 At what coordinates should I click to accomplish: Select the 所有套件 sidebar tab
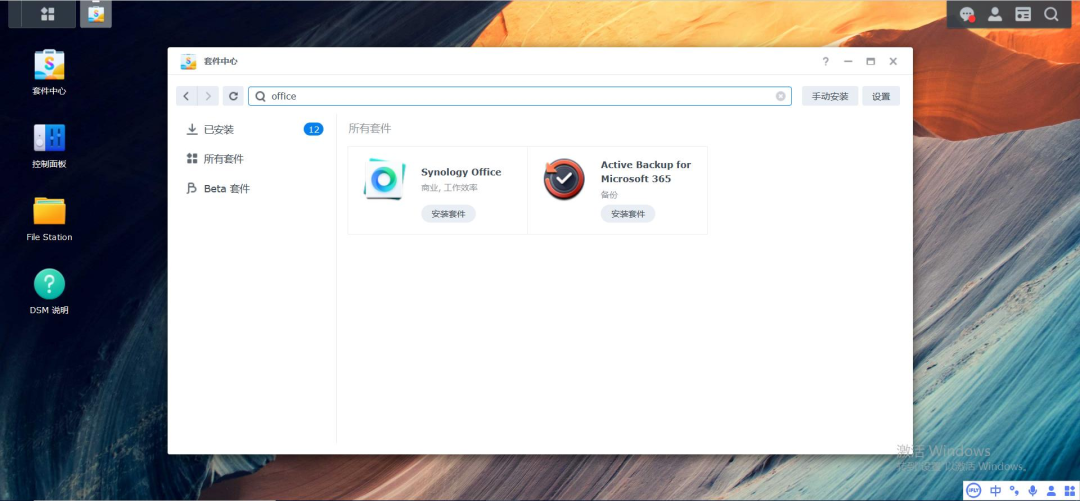coord(223,159)
